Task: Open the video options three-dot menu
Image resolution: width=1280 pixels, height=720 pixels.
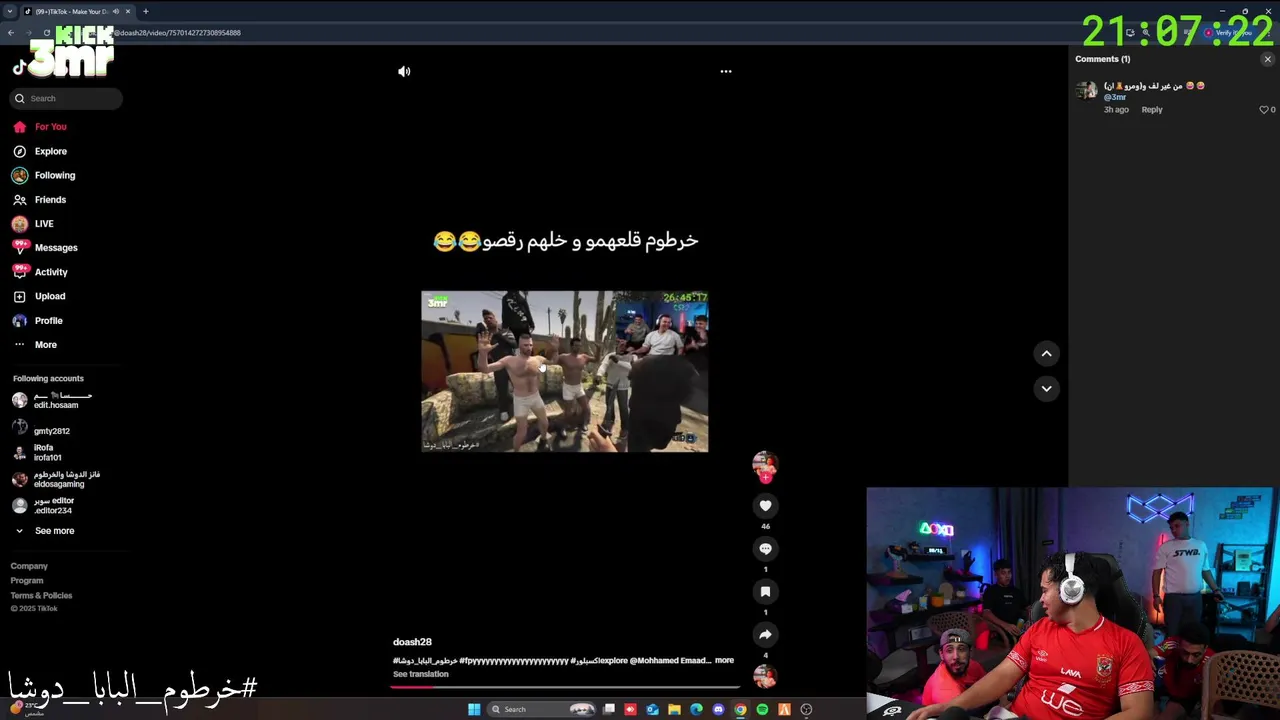Action: point(726,72)
